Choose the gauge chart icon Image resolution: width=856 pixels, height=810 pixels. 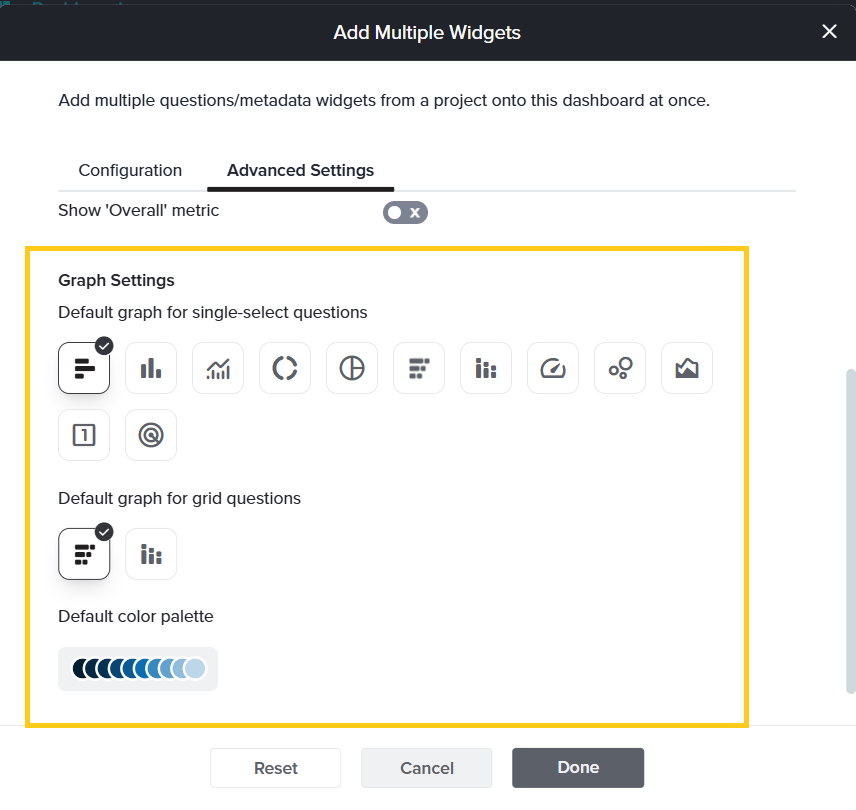[x=553, y=368]
